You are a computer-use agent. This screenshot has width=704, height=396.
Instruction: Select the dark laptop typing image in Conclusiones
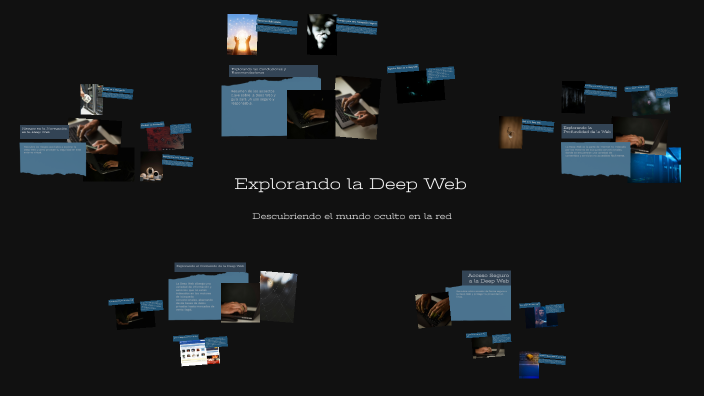(311, 114)
